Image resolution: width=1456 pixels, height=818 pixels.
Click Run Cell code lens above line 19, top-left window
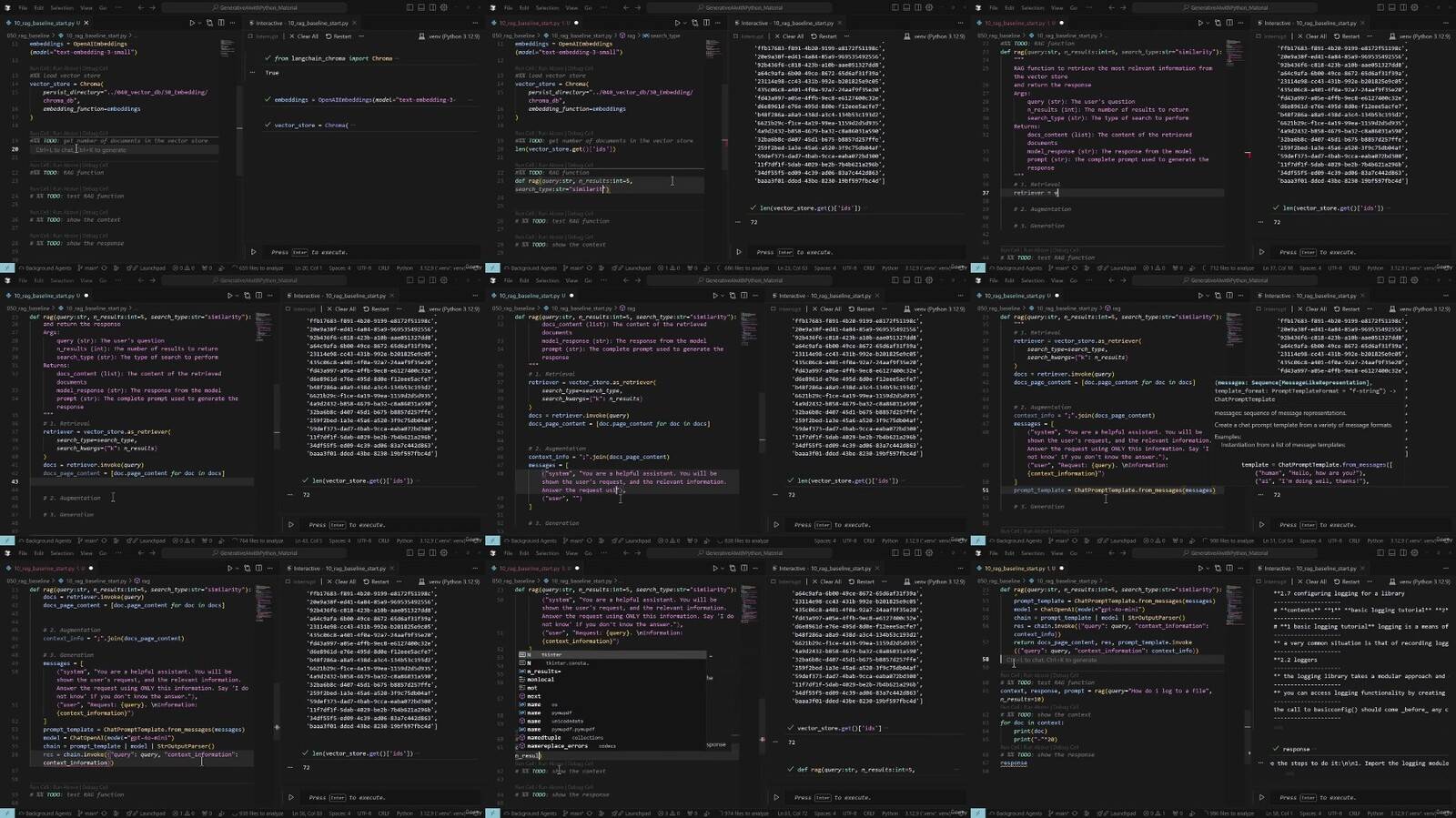(x=39, y=133)
